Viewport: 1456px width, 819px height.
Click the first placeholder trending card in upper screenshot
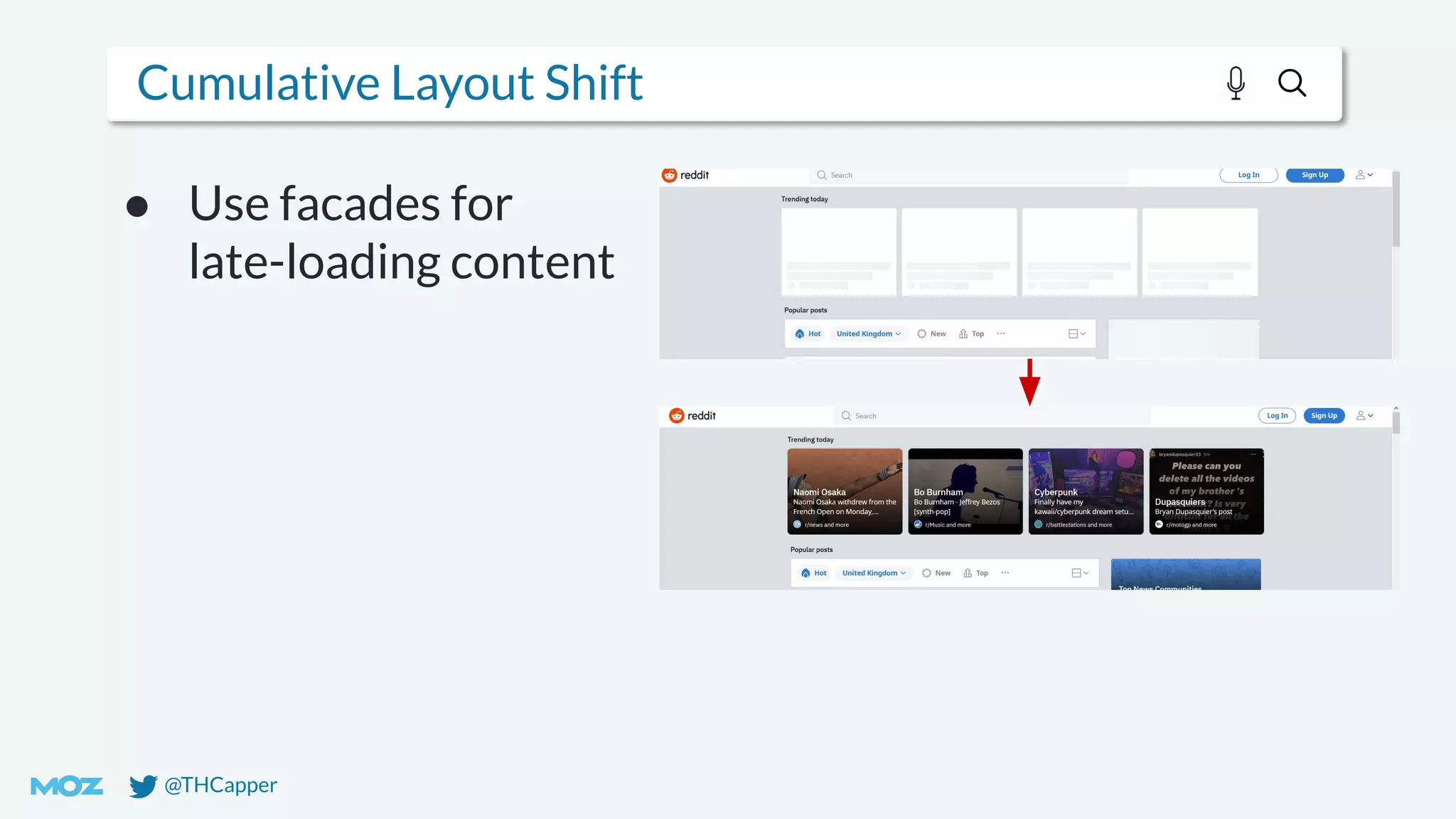point(839,252)
